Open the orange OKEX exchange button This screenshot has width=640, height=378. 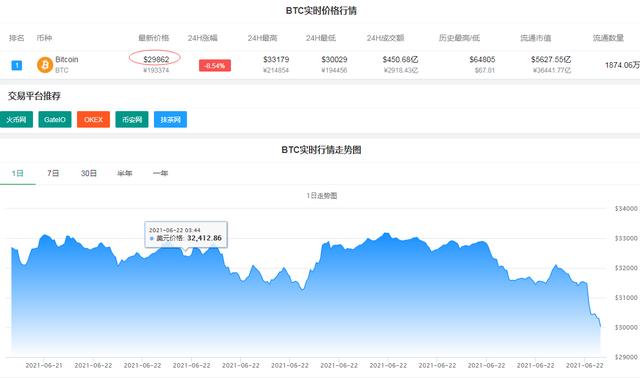tap(93, 120)
